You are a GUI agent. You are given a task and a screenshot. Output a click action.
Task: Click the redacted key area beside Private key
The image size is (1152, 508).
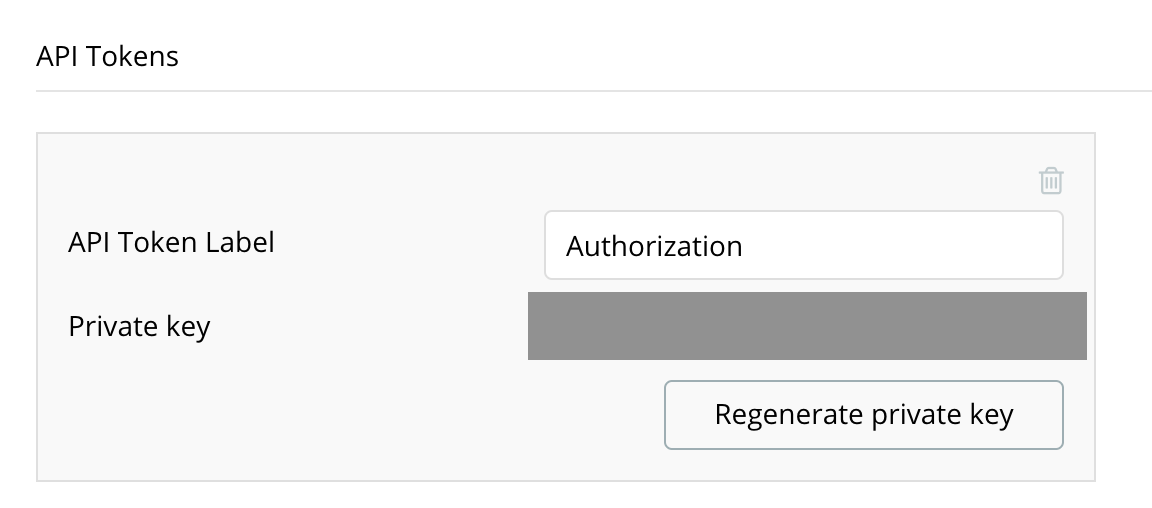coord(807,326)
